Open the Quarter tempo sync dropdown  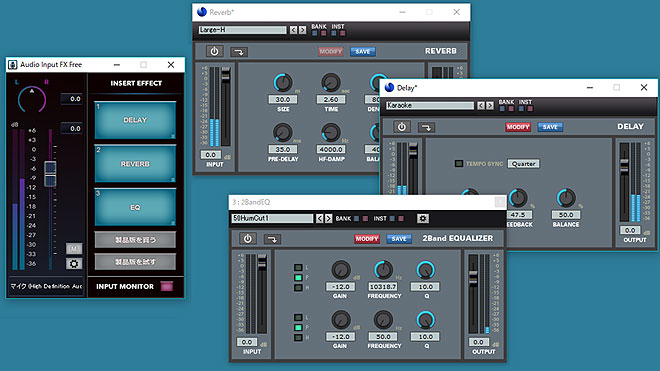point(524,163)
